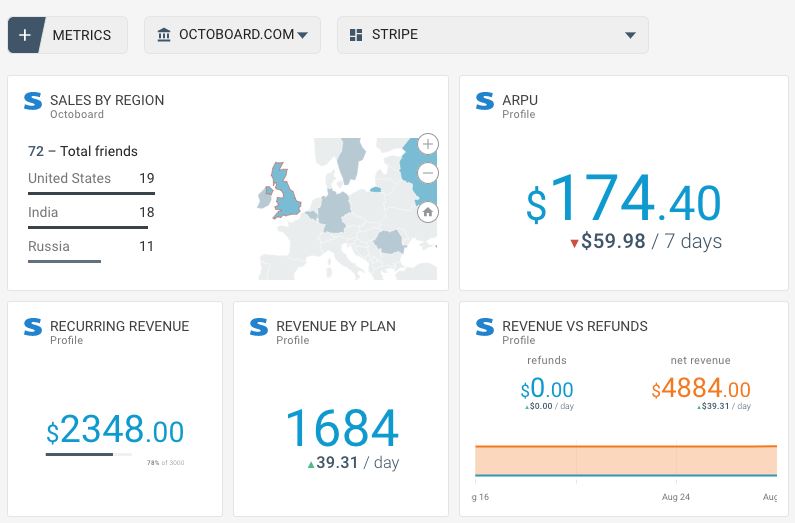The width and height of the screenshot is (795, 523).
Task: Click the green up arrow beside 39.31
Action: pyautogui.click(x=311, y=464)
